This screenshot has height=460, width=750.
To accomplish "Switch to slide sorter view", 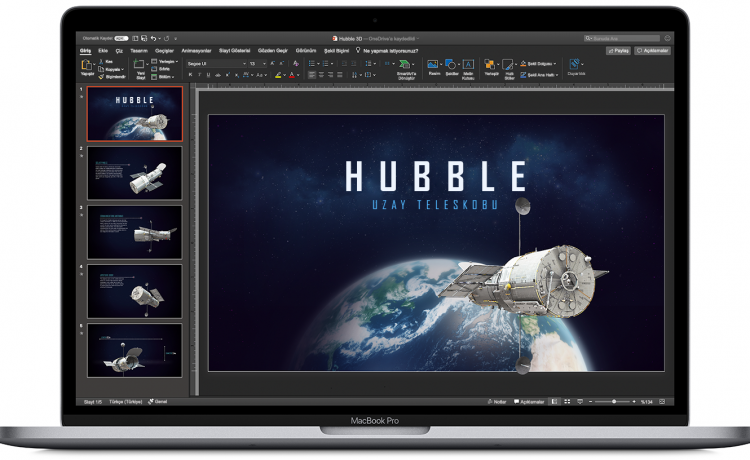I will click(x=567, y=402).
